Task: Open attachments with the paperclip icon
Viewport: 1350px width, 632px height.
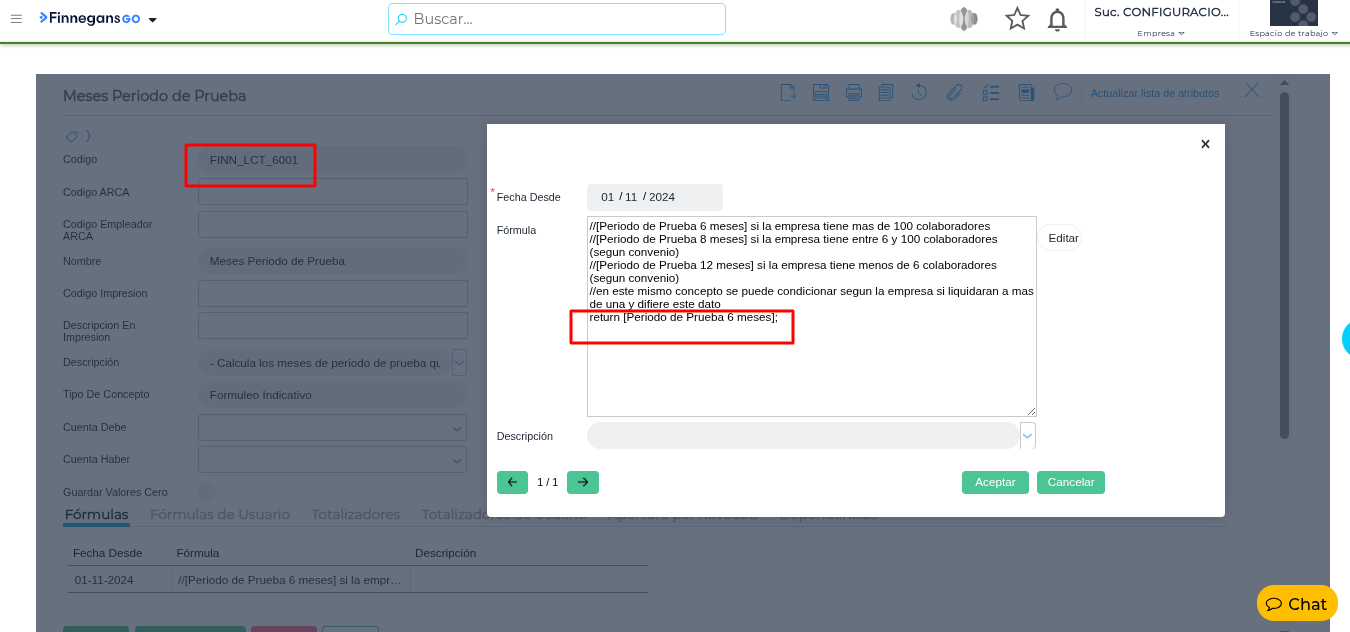Action: [954, 93]
